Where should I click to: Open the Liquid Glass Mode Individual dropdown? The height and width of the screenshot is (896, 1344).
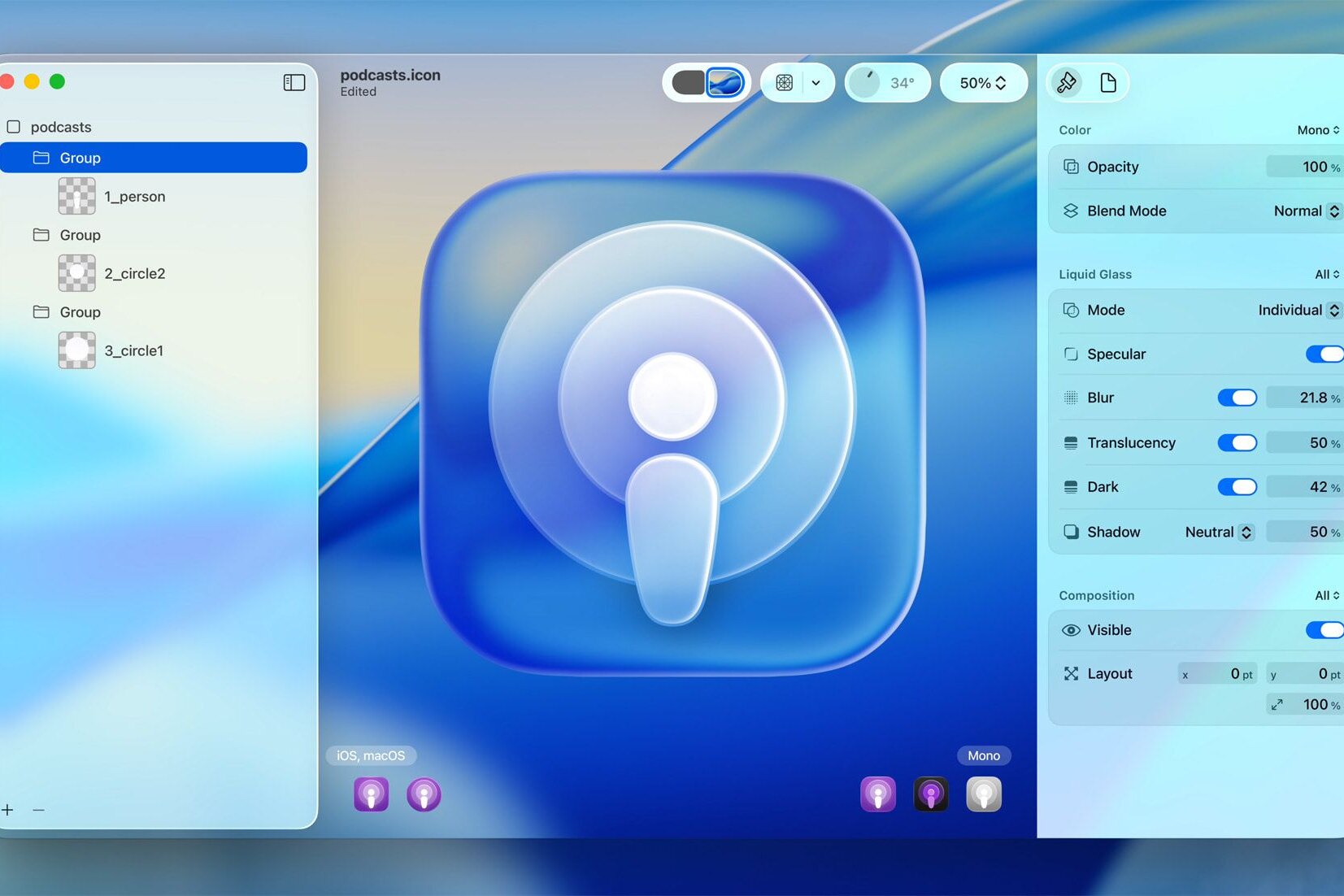[1298, 310]
